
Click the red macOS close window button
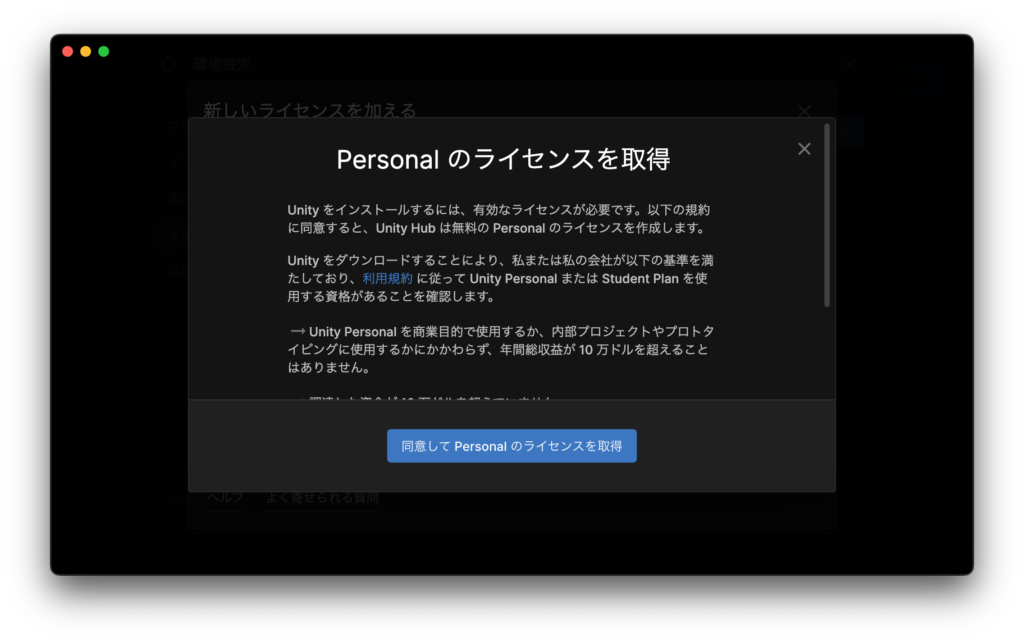tap(67, 52)
